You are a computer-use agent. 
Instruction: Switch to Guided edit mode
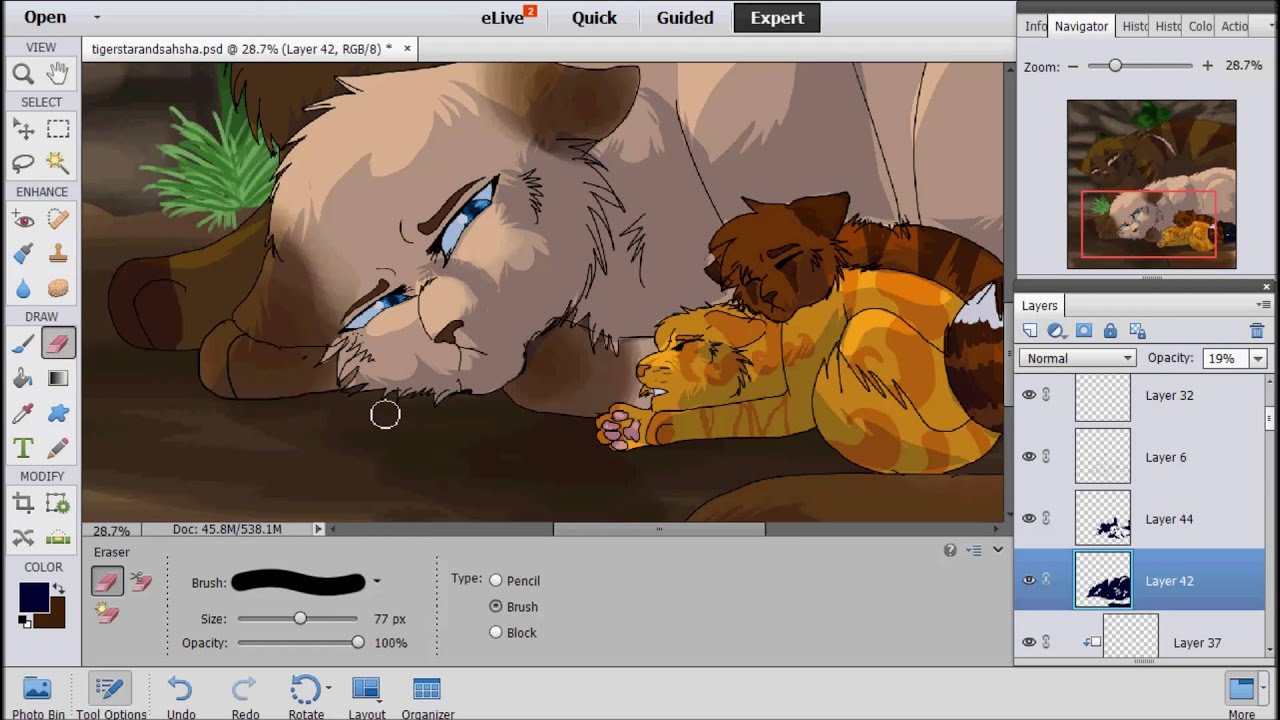click(x=685, y=18)
